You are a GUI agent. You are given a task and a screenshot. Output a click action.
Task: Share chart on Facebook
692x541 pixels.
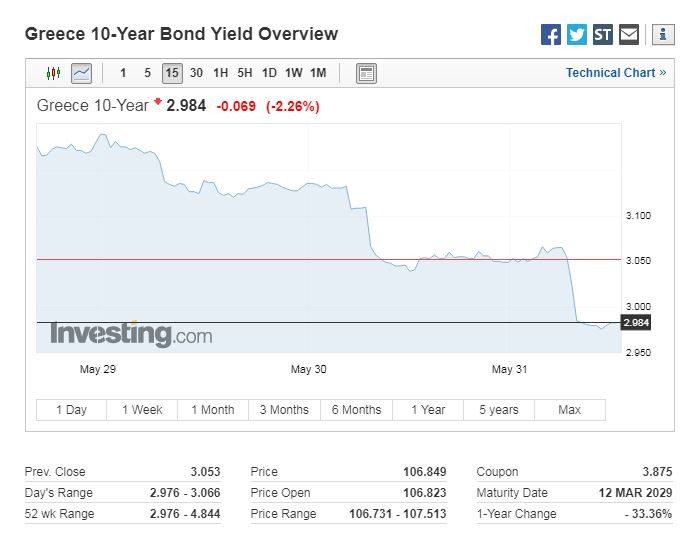click(x=551, y=34)
